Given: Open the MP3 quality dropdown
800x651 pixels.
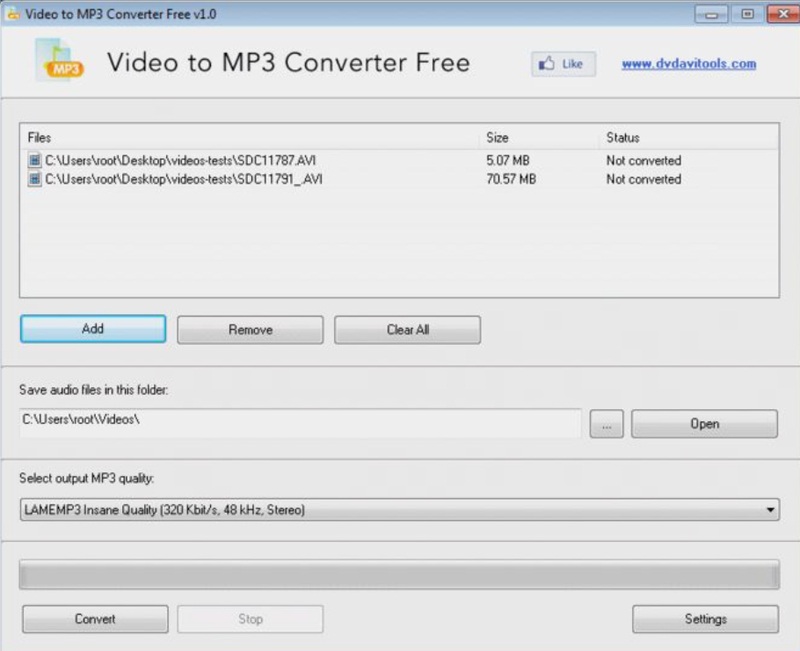Looking at the screenshot, I should (x=400, y=509).
